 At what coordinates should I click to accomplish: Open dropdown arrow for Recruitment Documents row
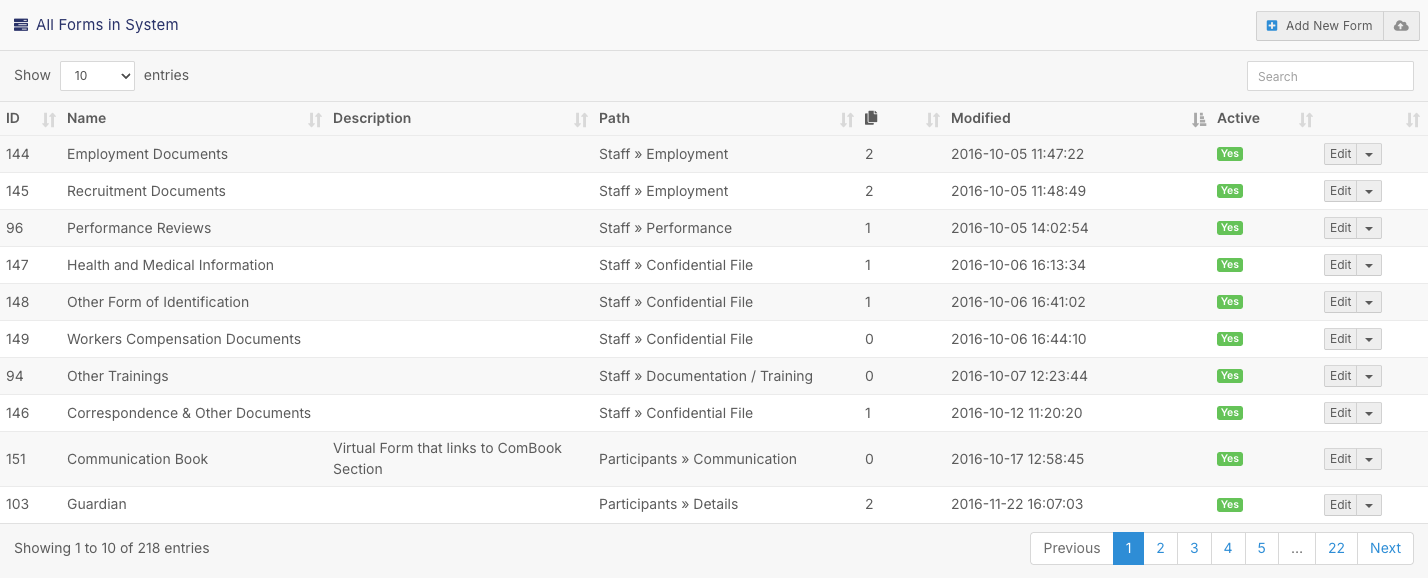[1369, 191]
